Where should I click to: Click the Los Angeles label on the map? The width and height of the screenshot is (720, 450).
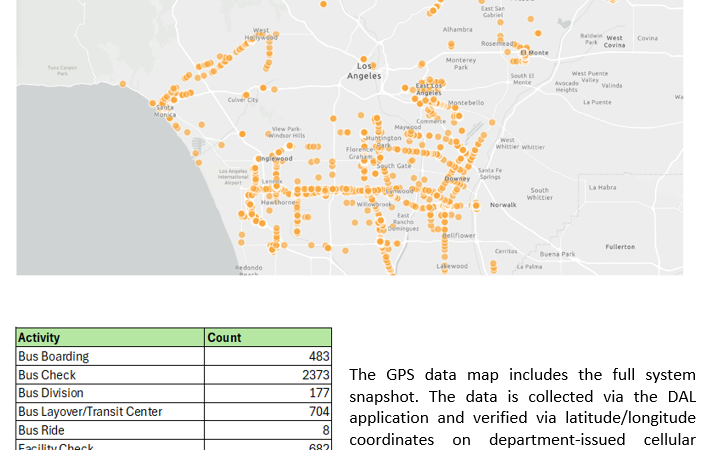pyautogui.click(x=364, y=72)
